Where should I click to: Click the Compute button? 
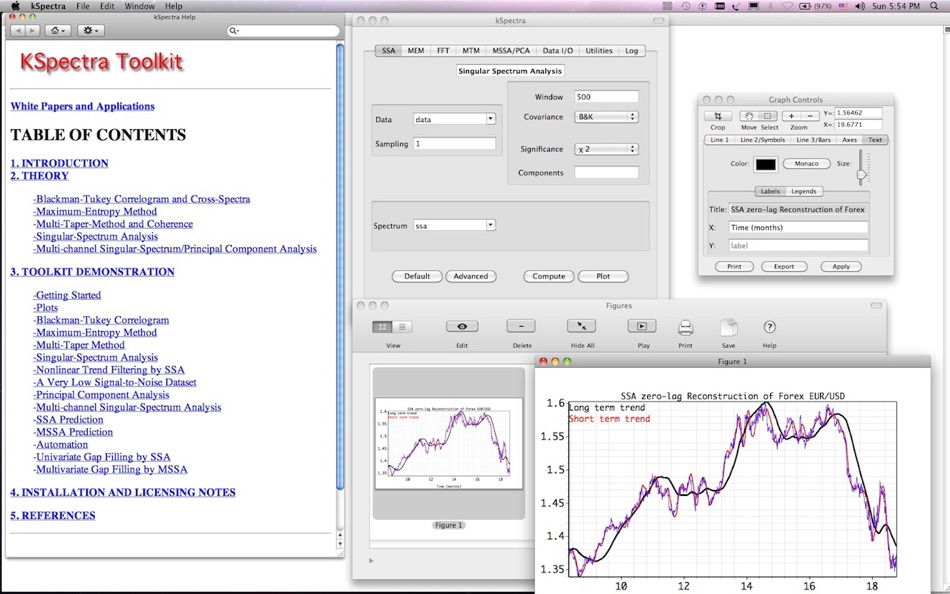pos(549,276)
